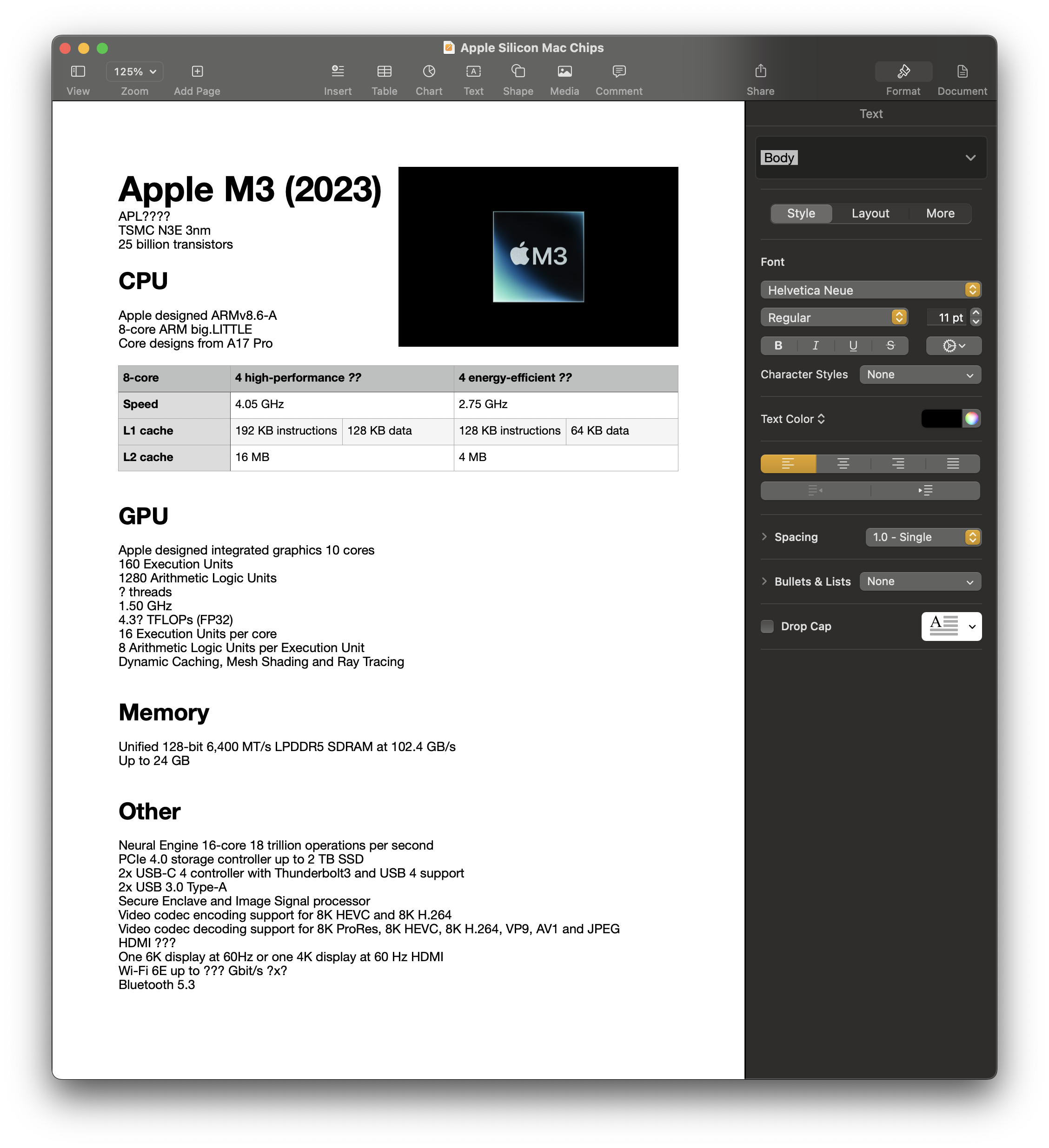Open advanced text options gear menu

pyautogui.click(x=954, y=346)
